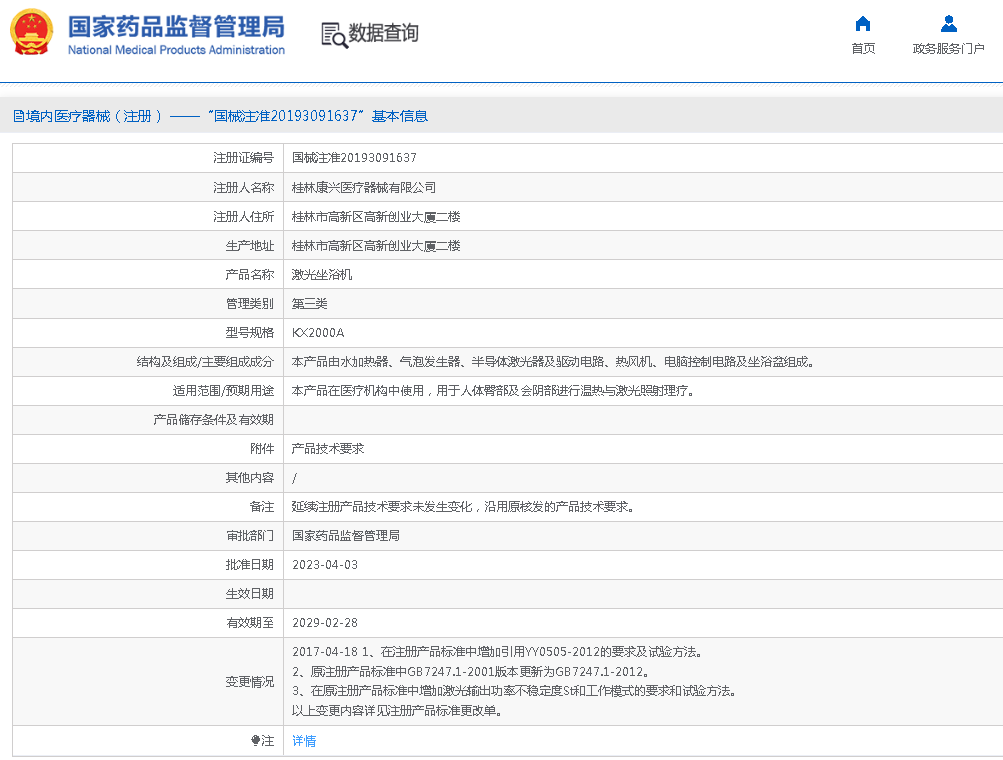Click the registrant name 桂林康兴医疗器械有限公司

pos(363,187)
